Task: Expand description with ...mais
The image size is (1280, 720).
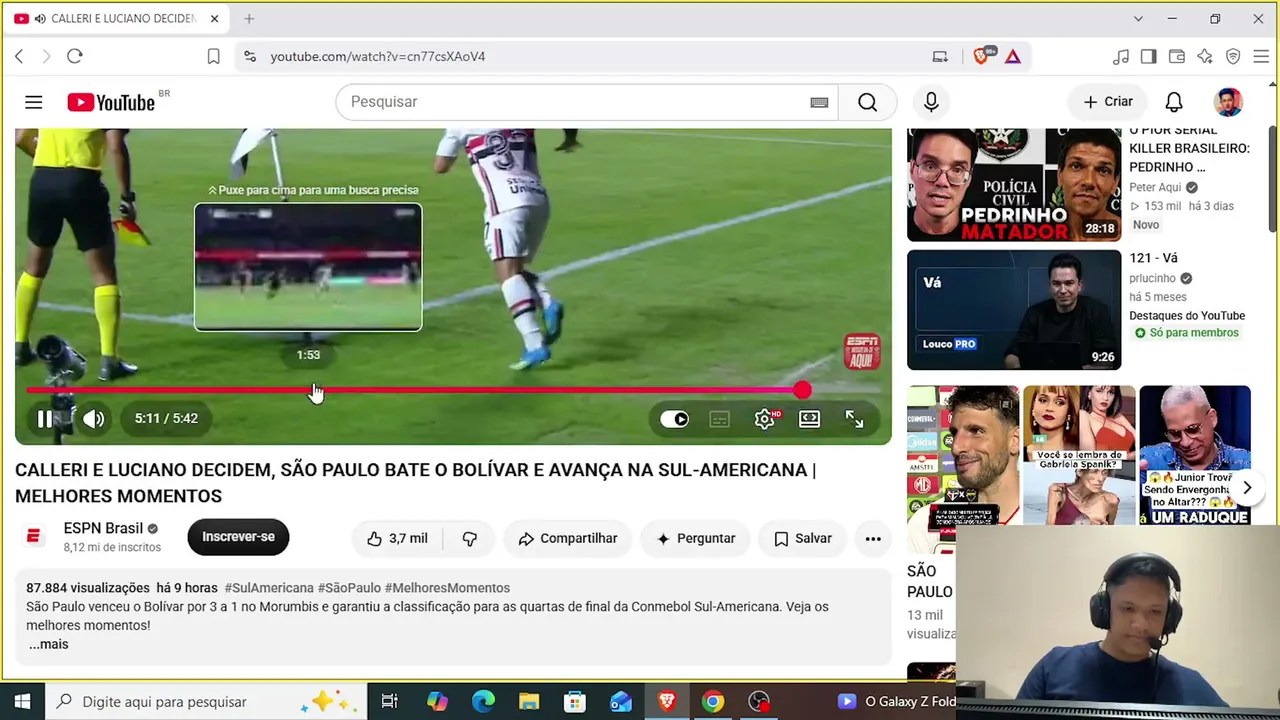Action: click(48, 644)
